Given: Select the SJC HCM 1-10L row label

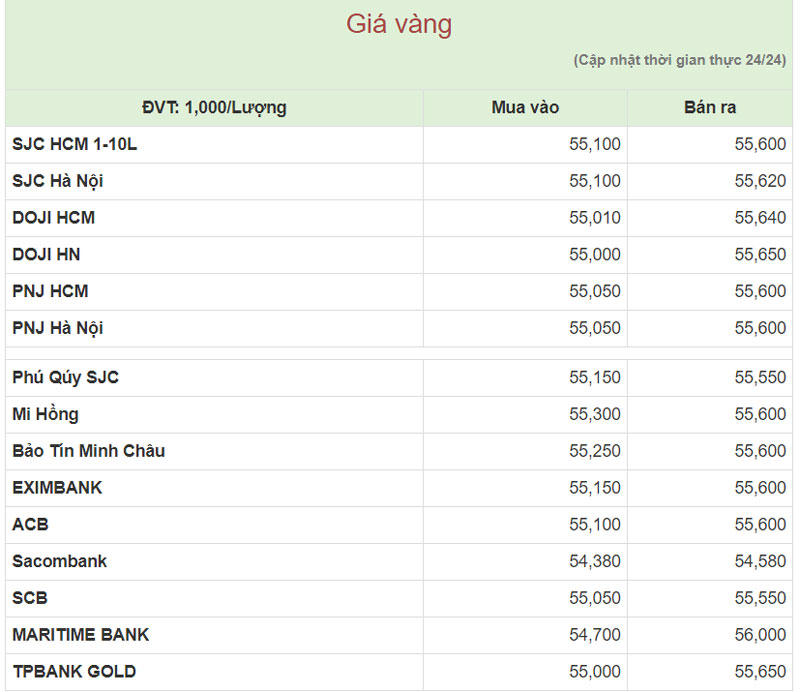Looking at the screenshot, I should coord(75,144).
